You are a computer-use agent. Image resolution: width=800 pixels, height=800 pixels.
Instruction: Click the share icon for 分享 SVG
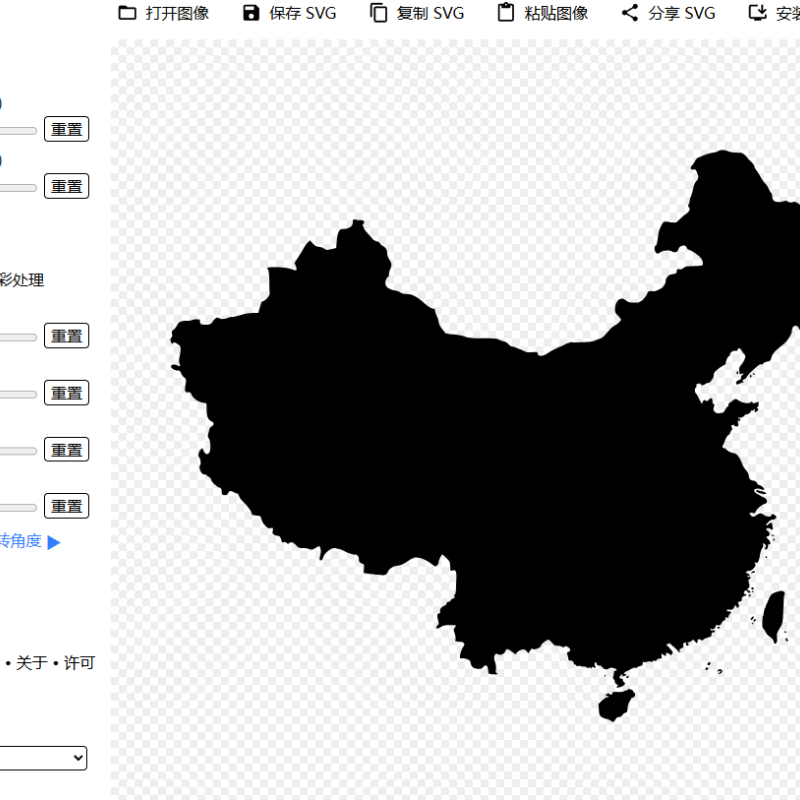[630, 13]
